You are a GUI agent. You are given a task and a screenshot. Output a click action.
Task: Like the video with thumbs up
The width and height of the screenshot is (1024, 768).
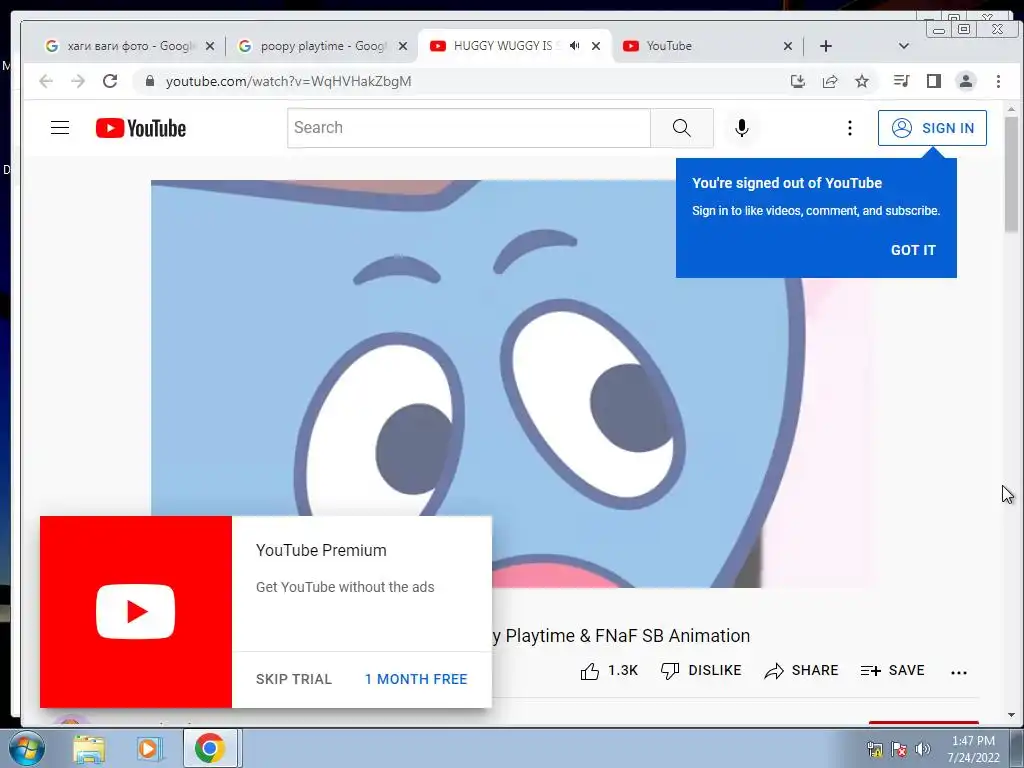coord(609,671)
